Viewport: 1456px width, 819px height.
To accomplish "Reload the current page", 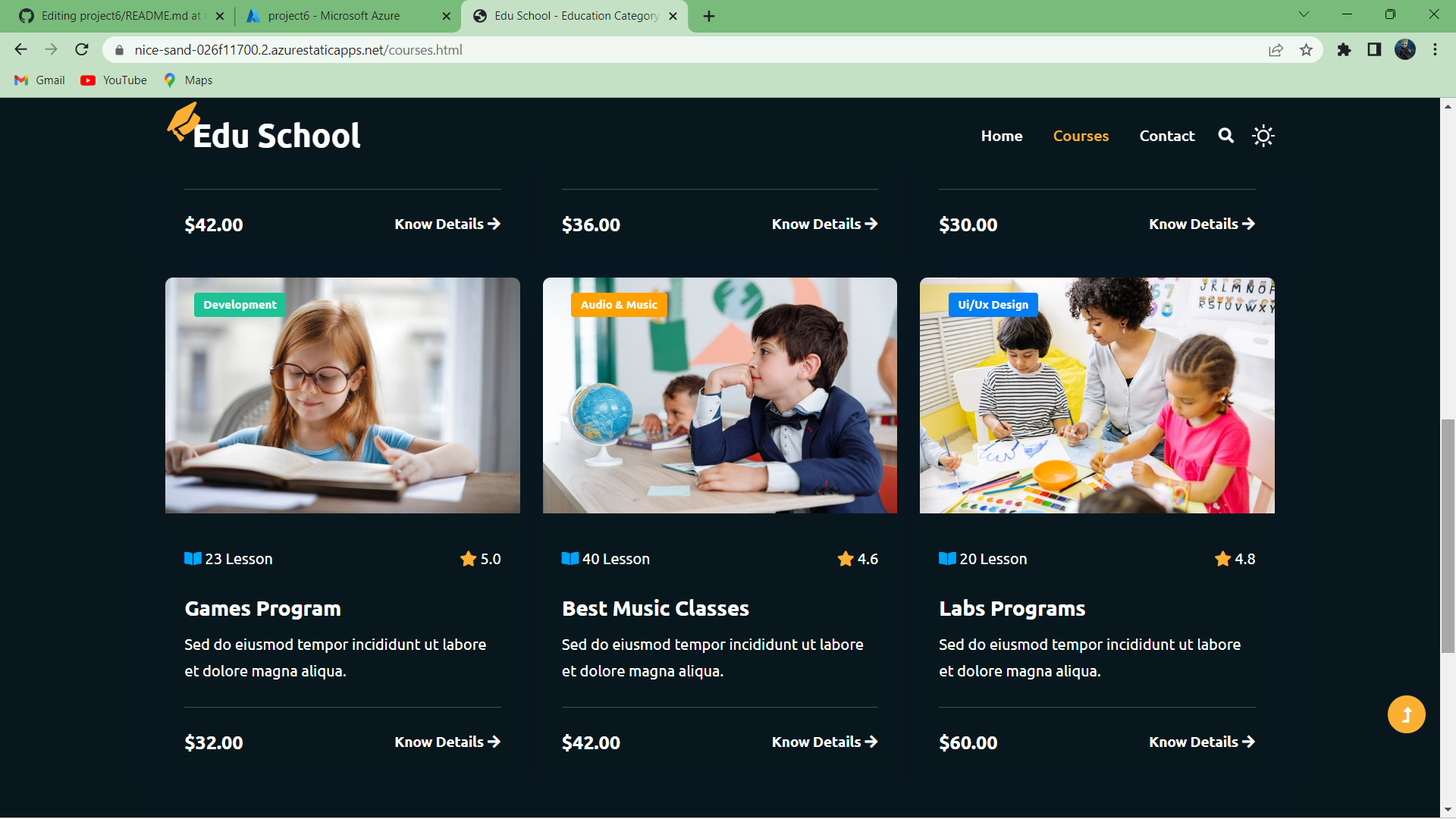I will coord(82,50).
